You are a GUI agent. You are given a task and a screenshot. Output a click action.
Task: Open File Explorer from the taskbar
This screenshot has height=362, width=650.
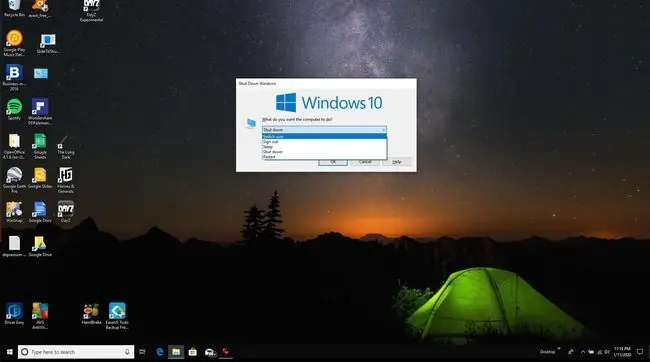(176, 352)
